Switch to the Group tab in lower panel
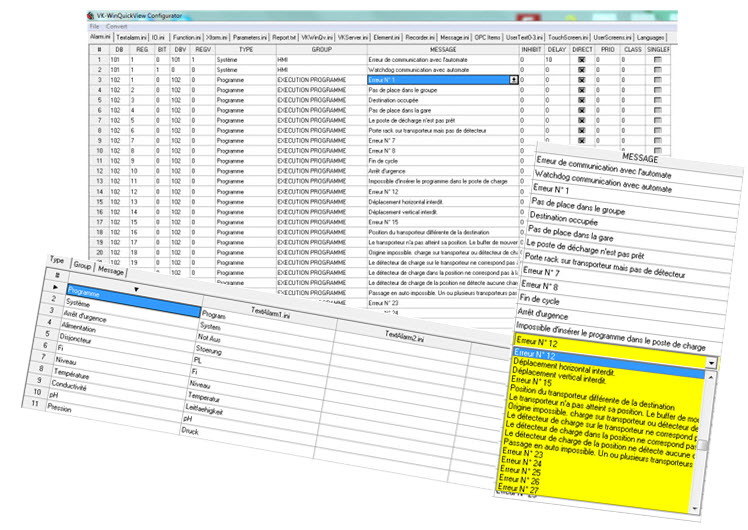 coord(82,265)
